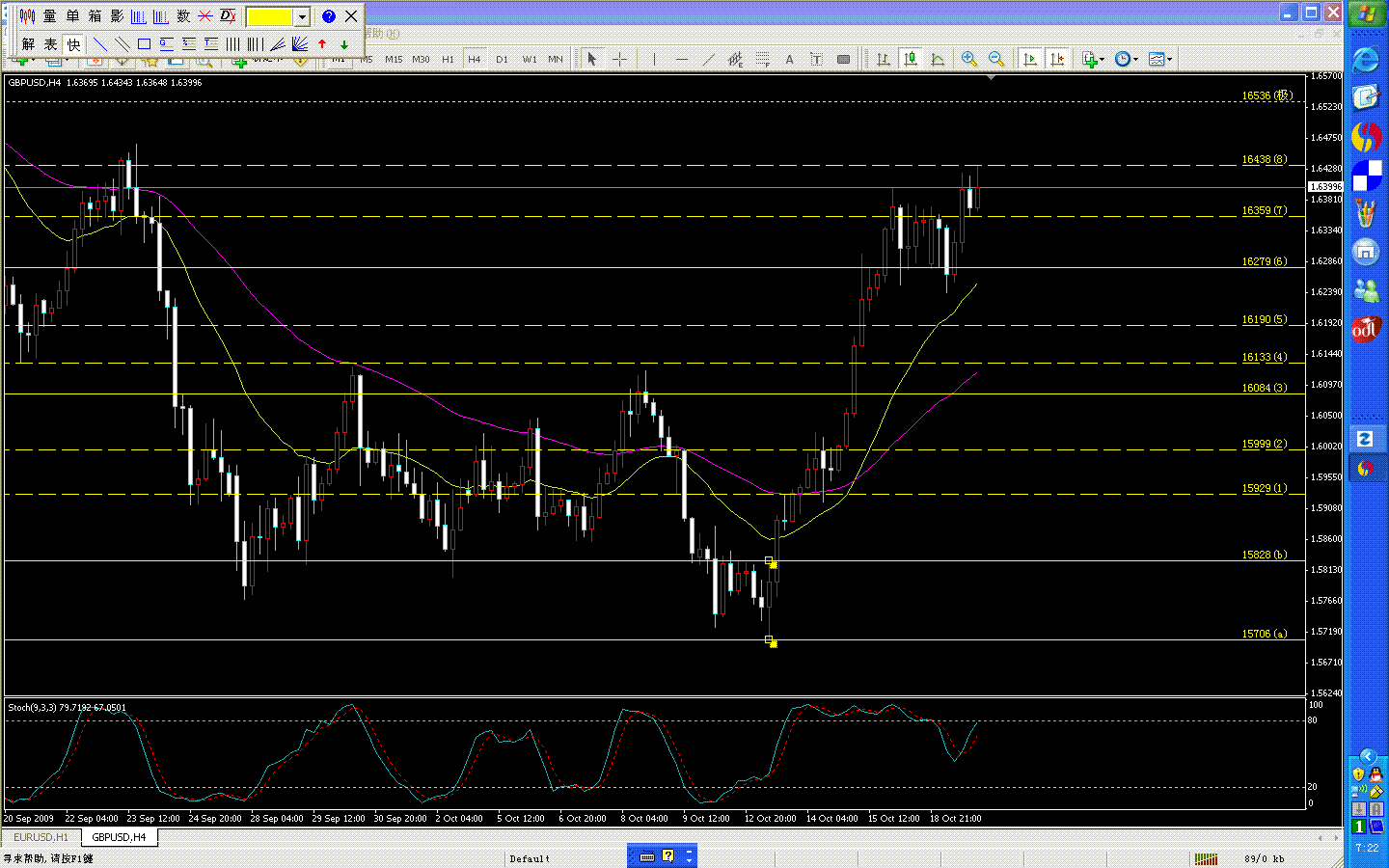Zoom out on the chart

coord(996,60)
